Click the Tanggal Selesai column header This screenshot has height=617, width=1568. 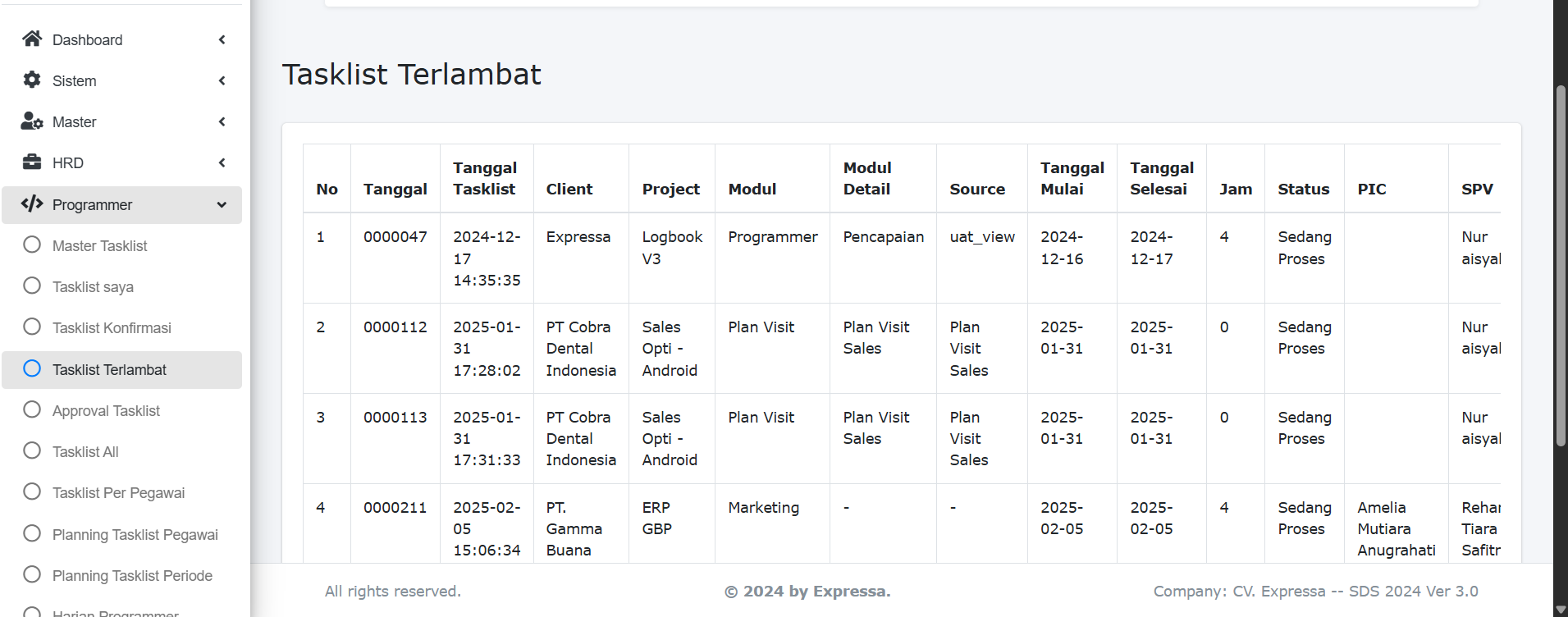tap(1161, 178)
